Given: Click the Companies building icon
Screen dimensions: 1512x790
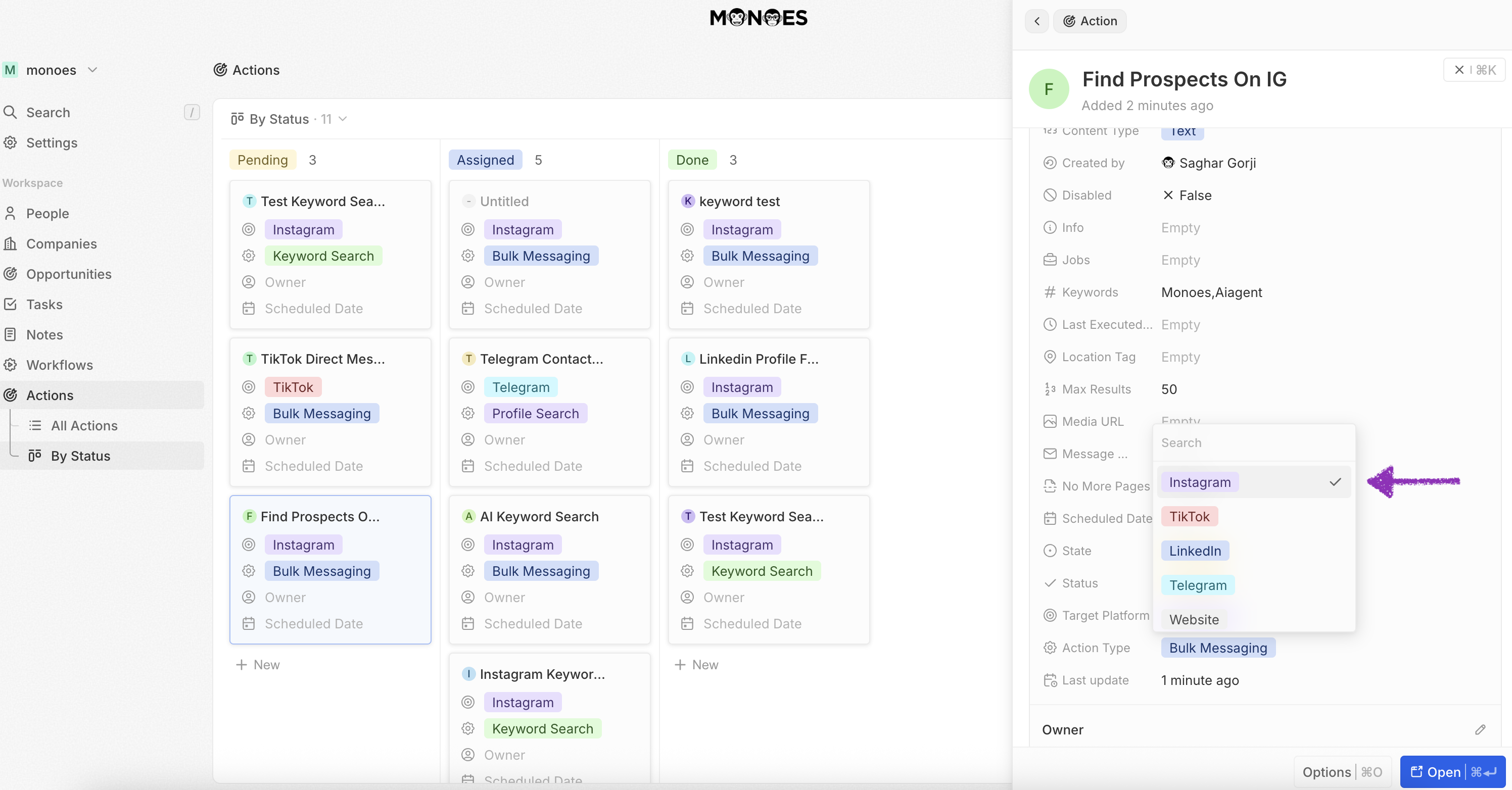Looking at the screenshot, I should click(11, 243).
